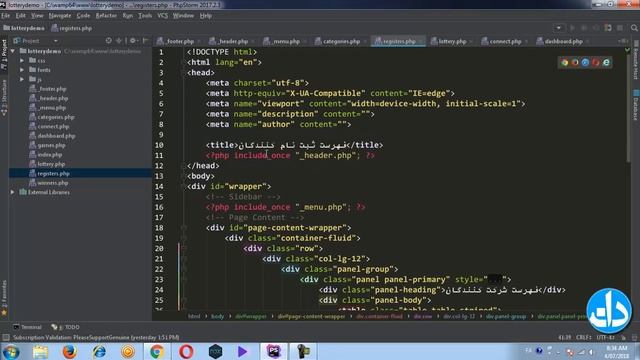Click the div#page-content-wrapper breadcrumb
The width and height of the screenshot is (640, 360).
[x=311, y=316]
